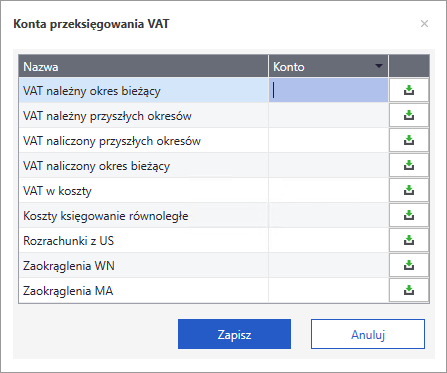Click Konto cell for VAT należny przyszłych okresów

click(328, 115)
